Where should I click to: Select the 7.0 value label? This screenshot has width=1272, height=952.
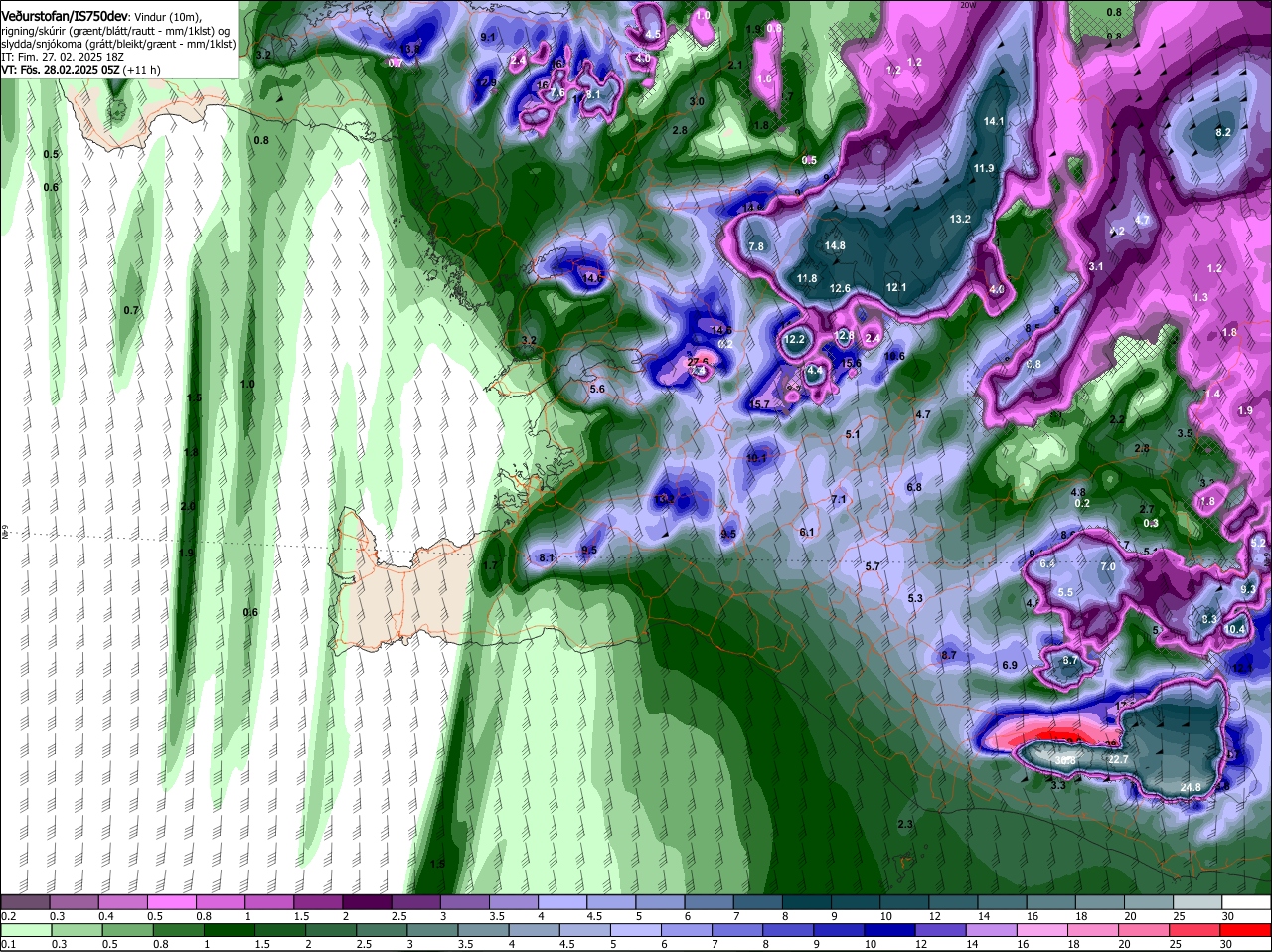[x=1108, y=566]
